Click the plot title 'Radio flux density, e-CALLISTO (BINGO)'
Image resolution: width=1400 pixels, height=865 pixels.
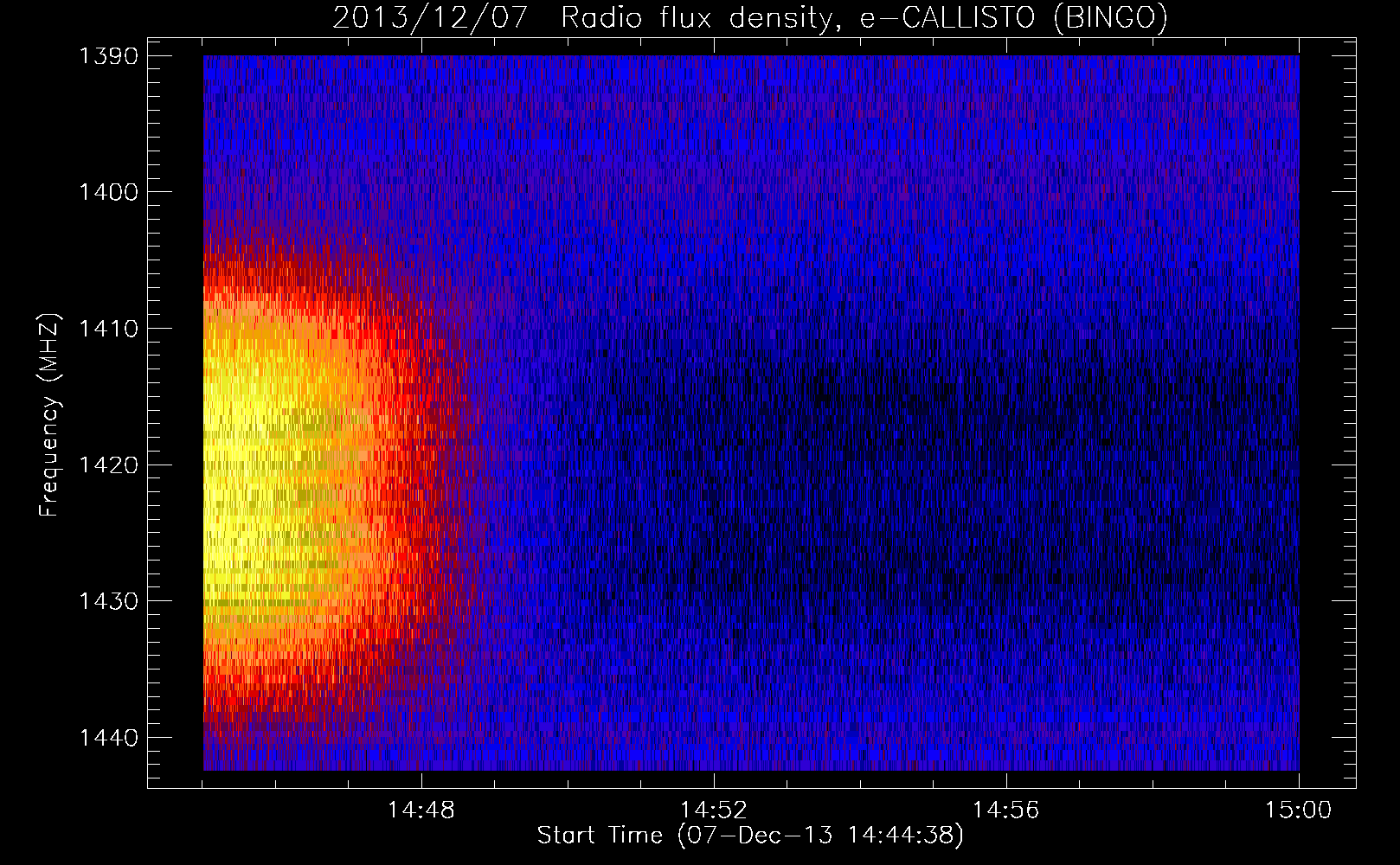[x=864, y=18]
